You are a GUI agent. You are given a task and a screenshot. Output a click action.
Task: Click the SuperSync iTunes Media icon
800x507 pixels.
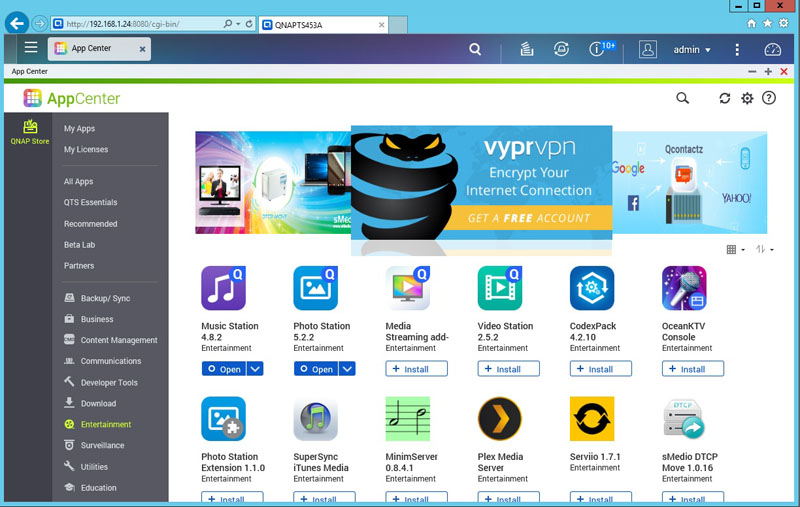pos(315,419)
